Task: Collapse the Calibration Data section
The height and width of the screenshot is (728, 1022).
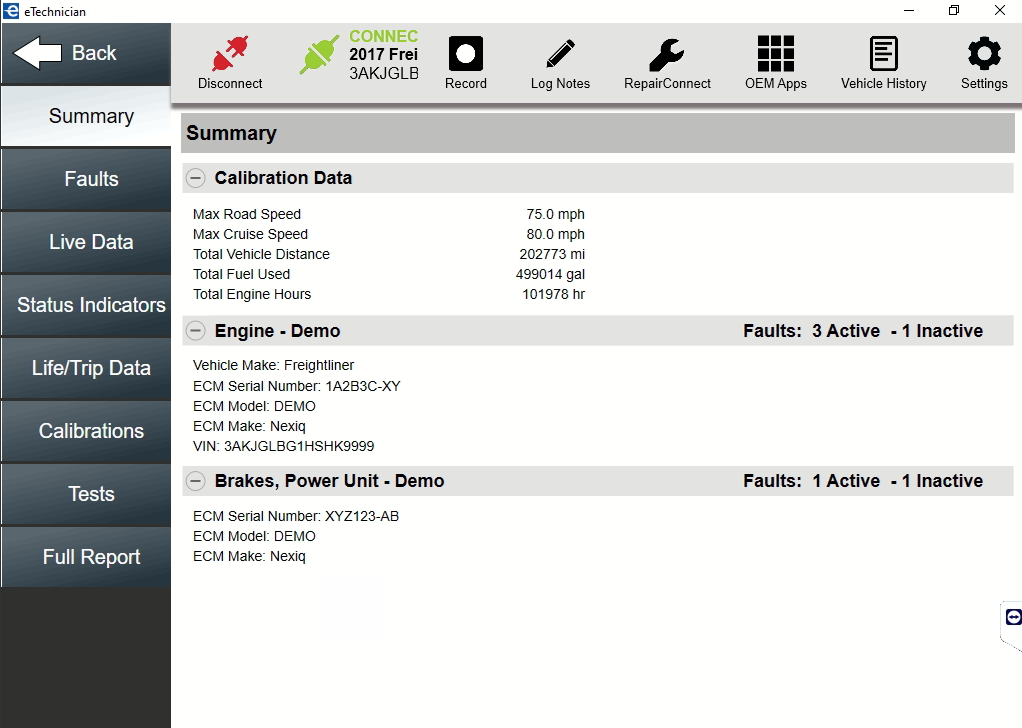Action: coord(195,177)
